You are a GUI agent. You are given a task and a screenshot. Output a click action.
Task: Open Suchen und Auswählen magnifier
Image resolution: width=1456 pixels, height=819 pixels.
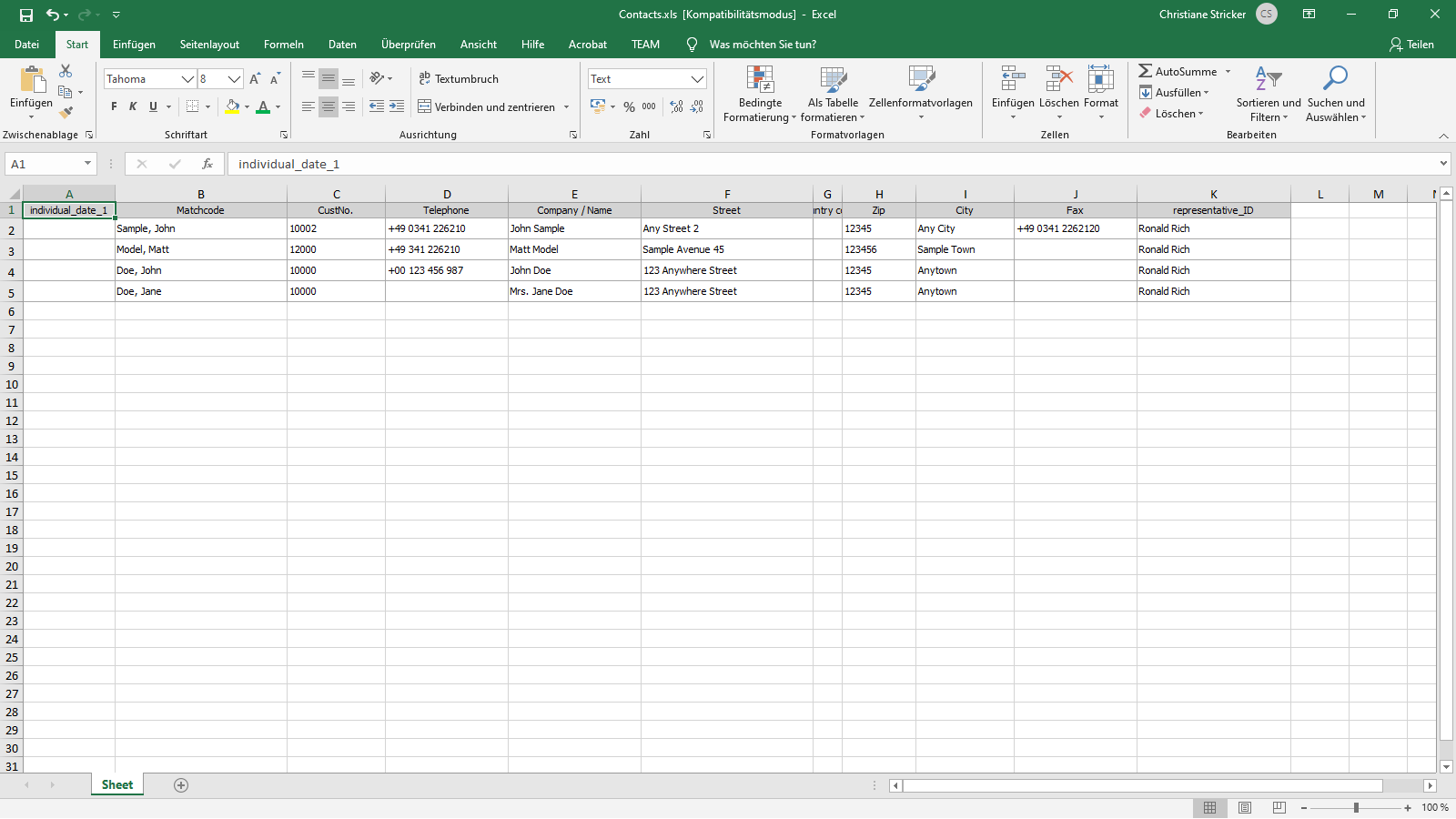coord(1335,94)
